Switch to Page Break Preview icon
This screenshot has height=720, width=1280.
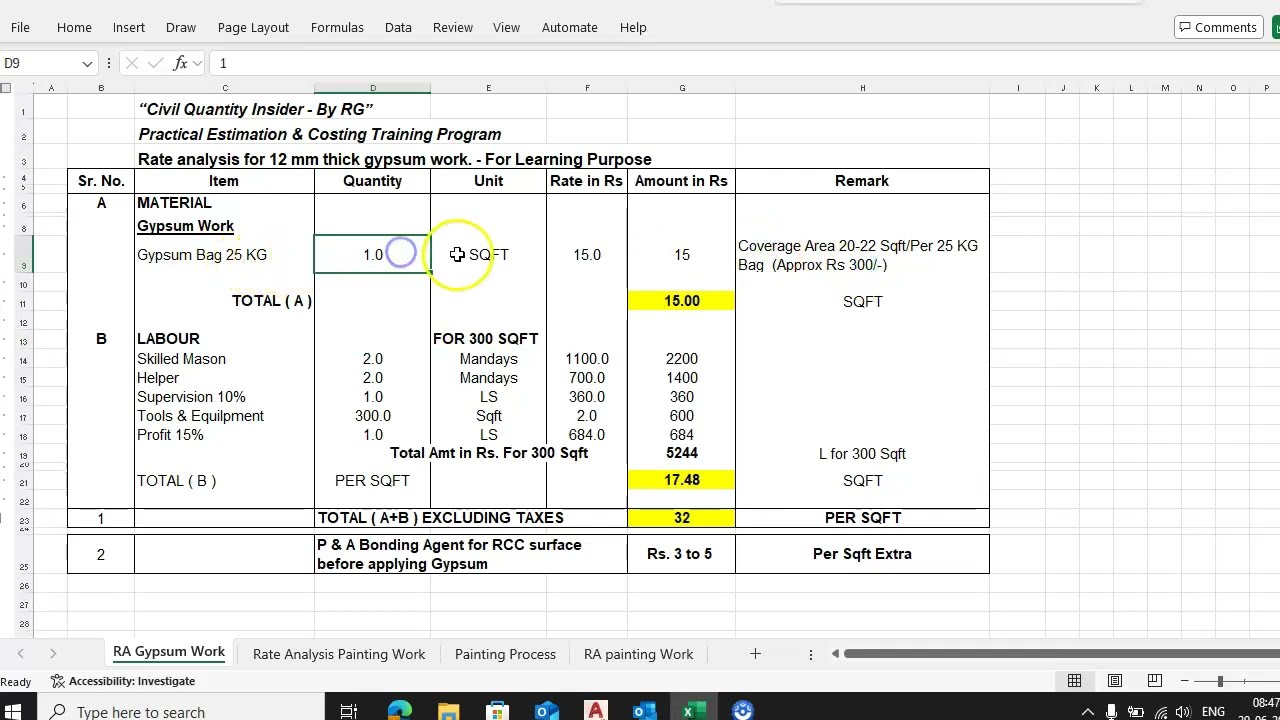pyautogui.click(x=1154, y=681)
